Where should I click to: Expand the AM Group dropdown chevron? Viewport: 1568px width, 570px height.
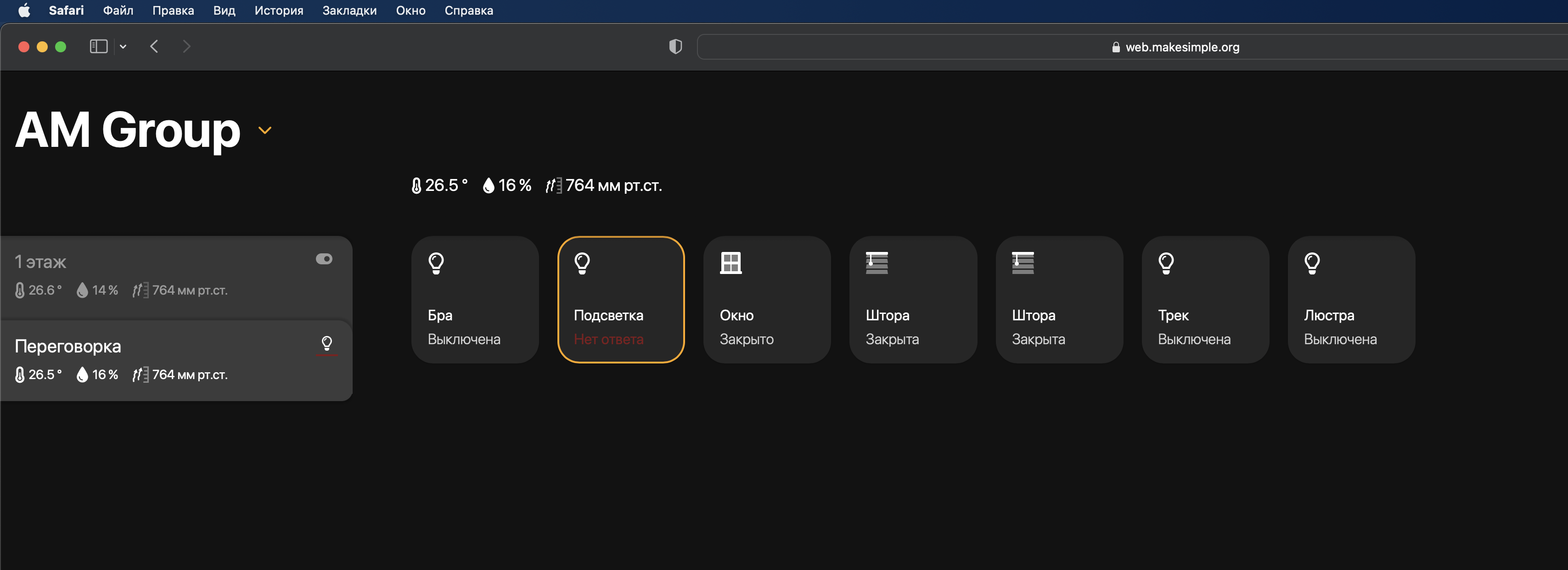coord(265,130)
